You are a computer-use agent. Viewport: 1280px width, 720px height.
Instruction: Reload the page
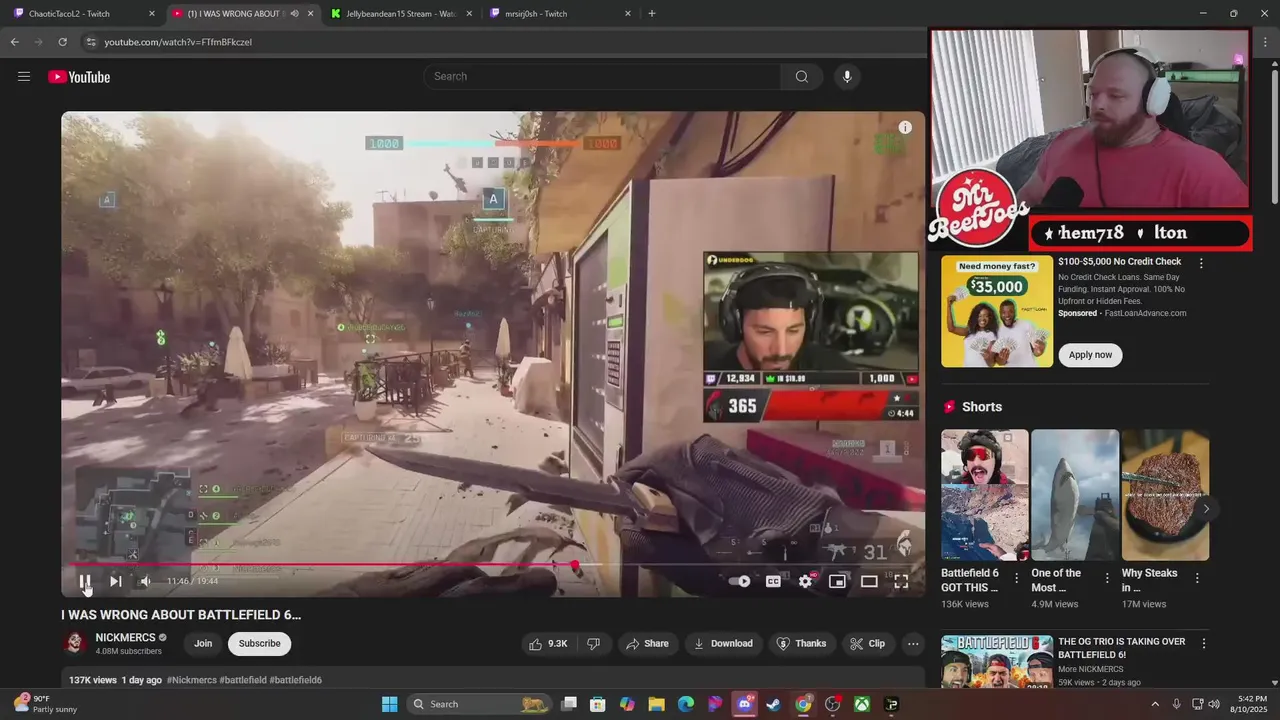click(x=62, y=42)
